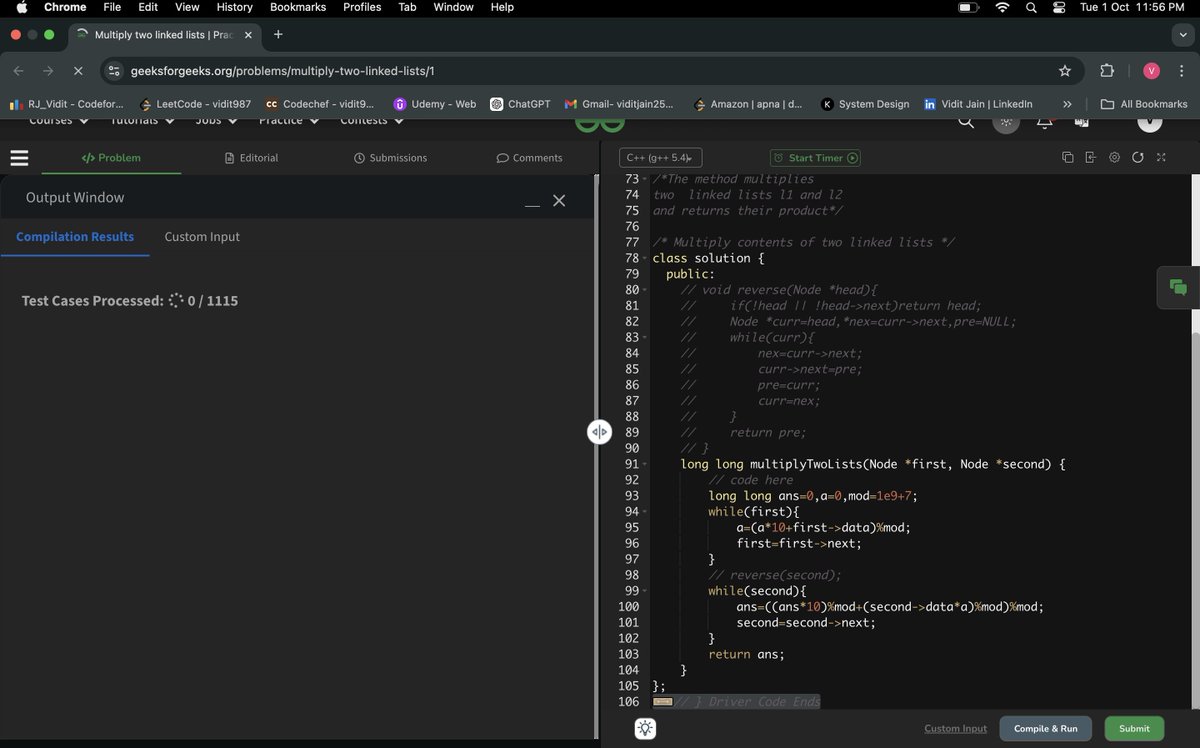Image resolution: width=1200 pixels, height=748 pixels.
Task: Switch to the Problem tab
Action: coord(111,158)
